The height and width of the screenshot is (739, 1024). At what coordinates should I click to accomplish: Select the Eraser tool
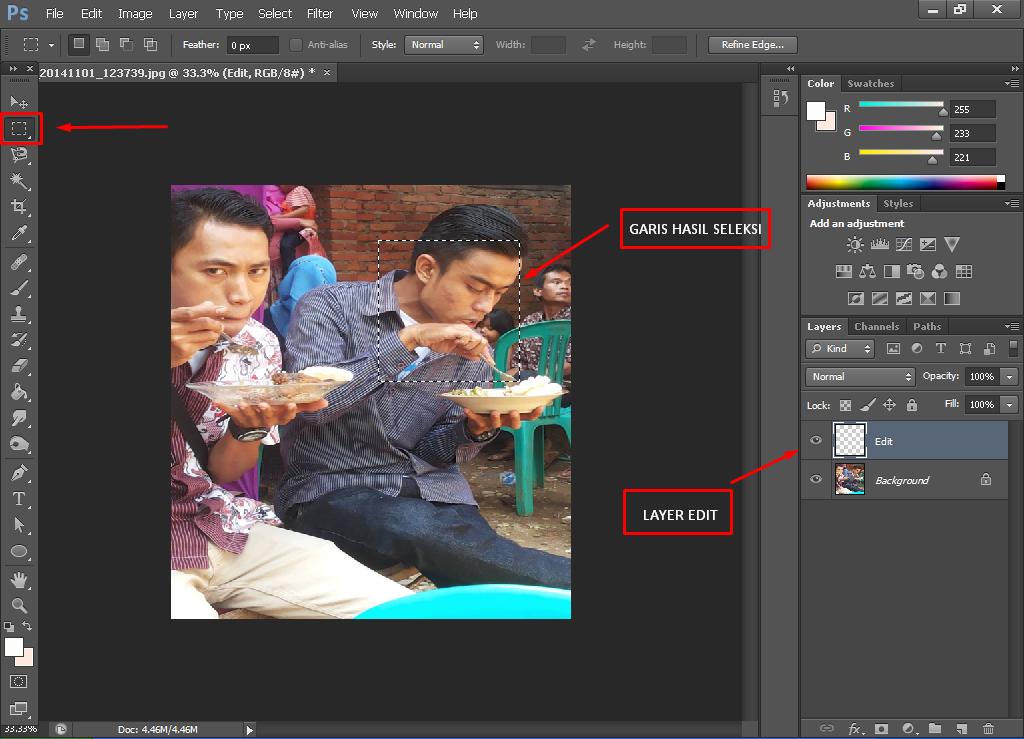20,366
